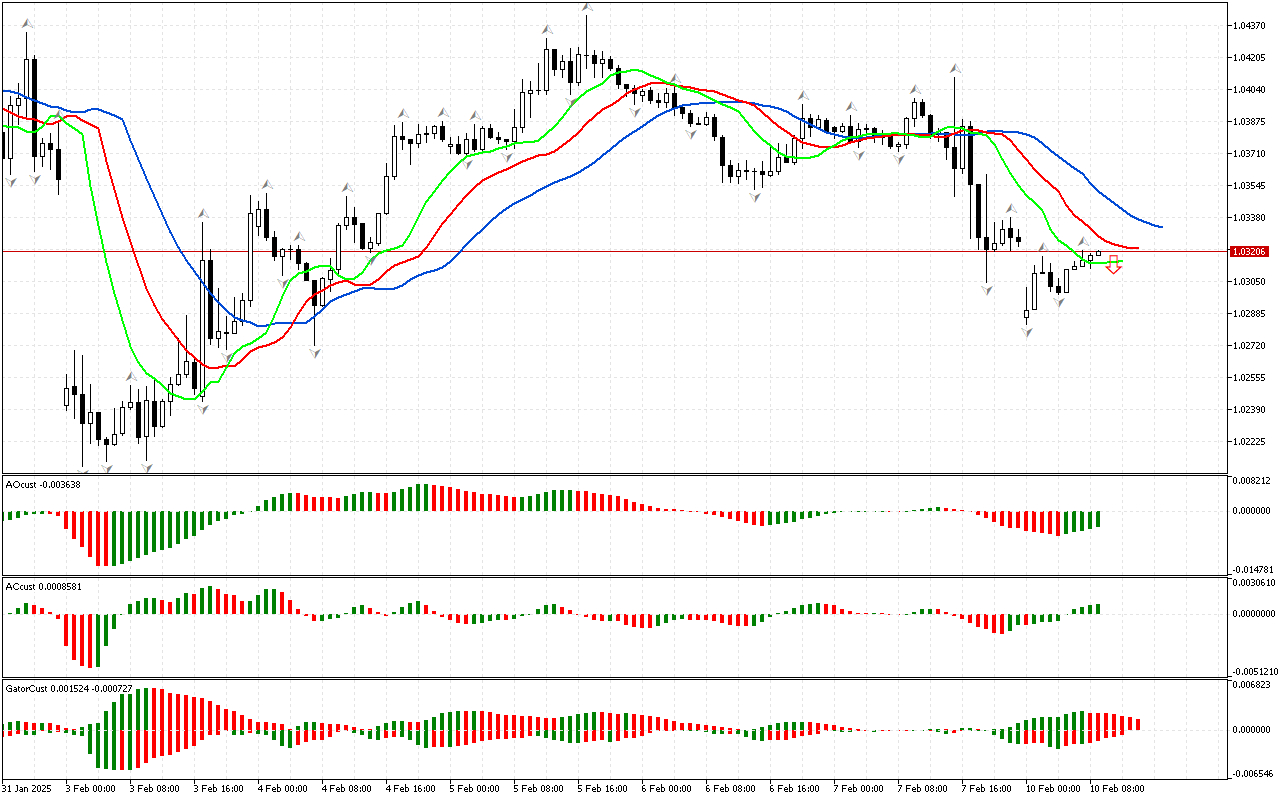1280x800 pixels.
Task: Click the 7 Feb 08:00 time label
Action: (921, 788)
